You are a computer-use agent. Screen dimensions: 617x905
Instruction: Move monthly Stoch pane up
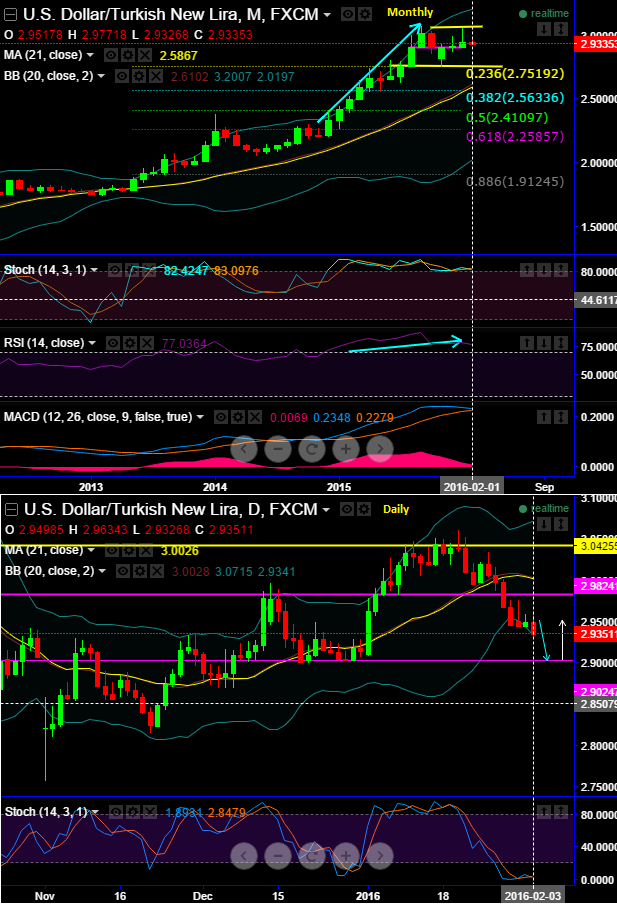click(527, 270)
